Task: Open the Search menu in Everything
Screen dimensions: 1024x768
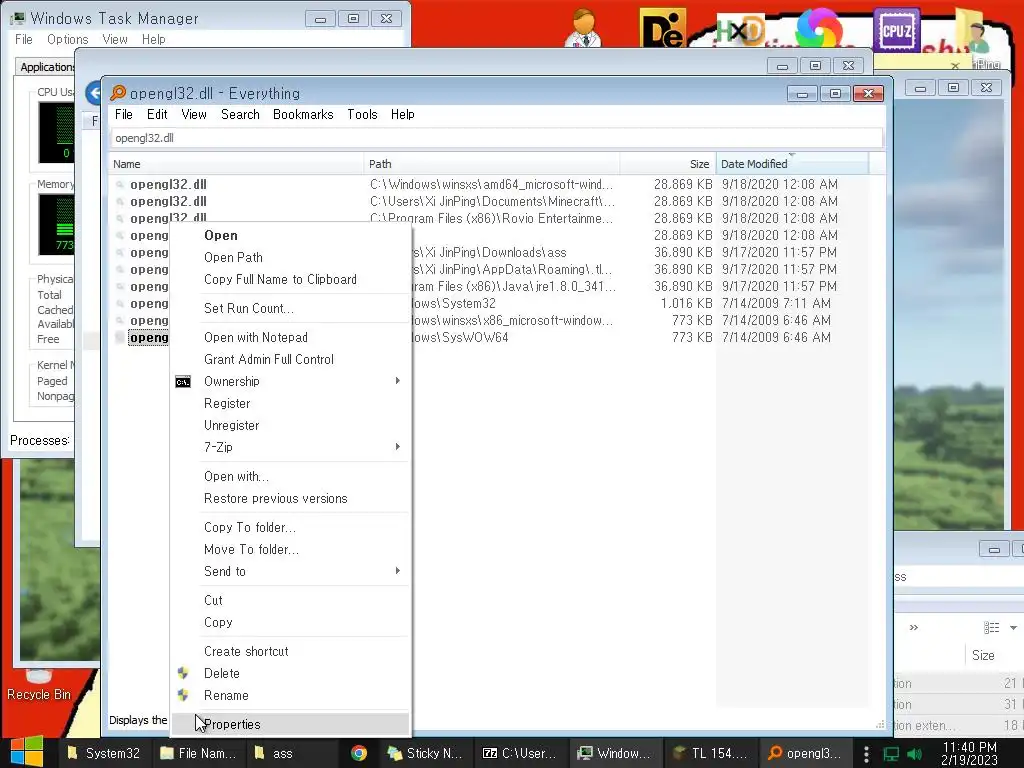Action: pyautogui.click(x=240, y=114)
